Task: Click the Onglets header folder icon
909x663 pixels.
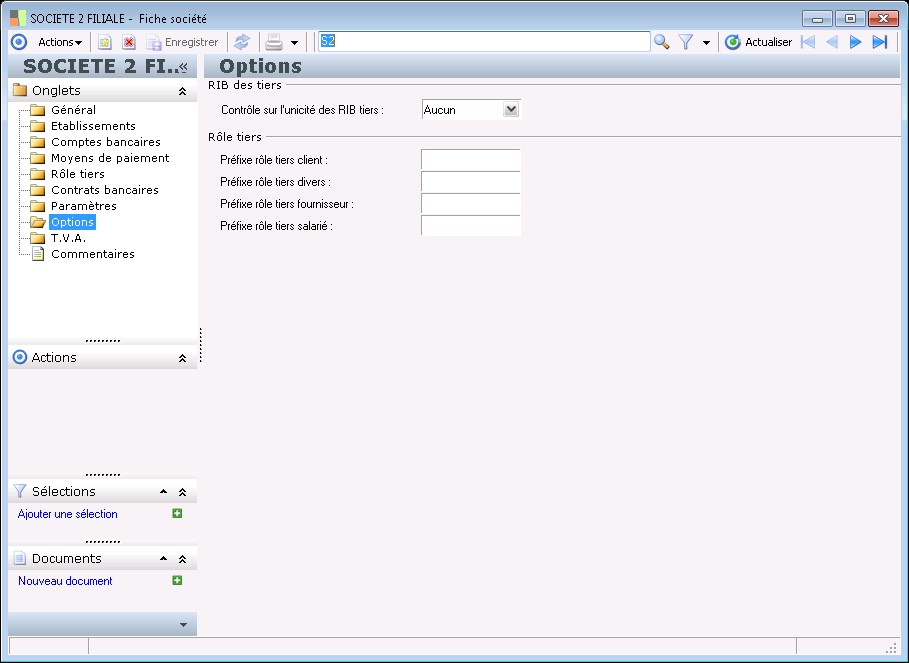Action: tap(20, 90)
